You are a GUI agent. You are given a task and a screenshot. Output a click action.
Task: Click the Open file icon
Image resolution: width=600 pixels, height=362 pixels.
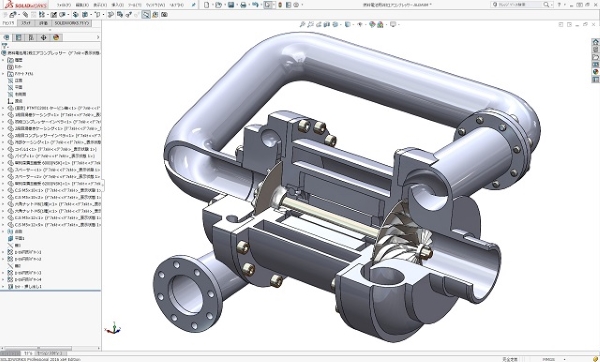(218, 5)
